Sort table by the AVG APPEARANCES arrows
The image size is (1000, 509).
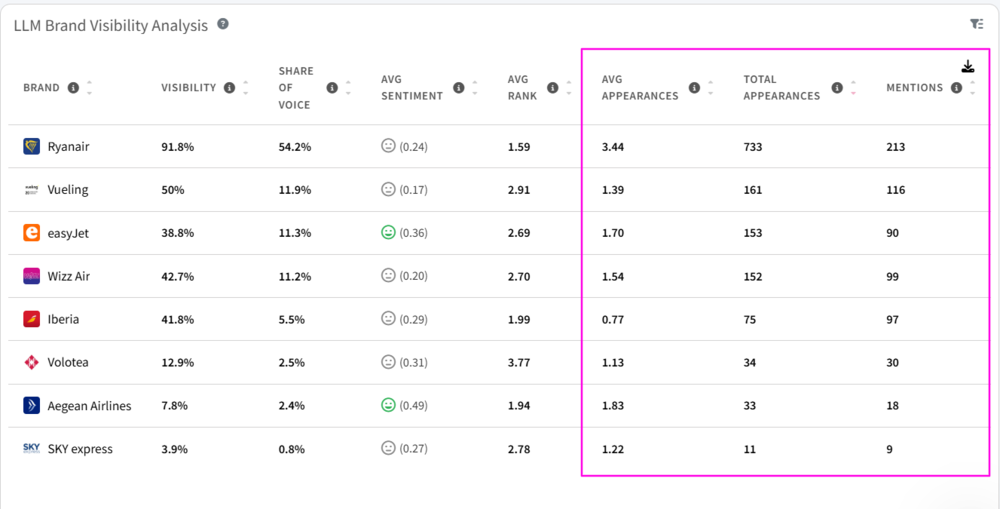pos(710,87)
